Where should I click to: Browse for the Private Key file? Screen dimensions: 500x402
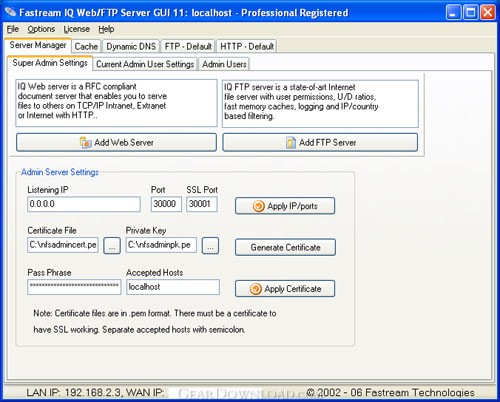210,246
